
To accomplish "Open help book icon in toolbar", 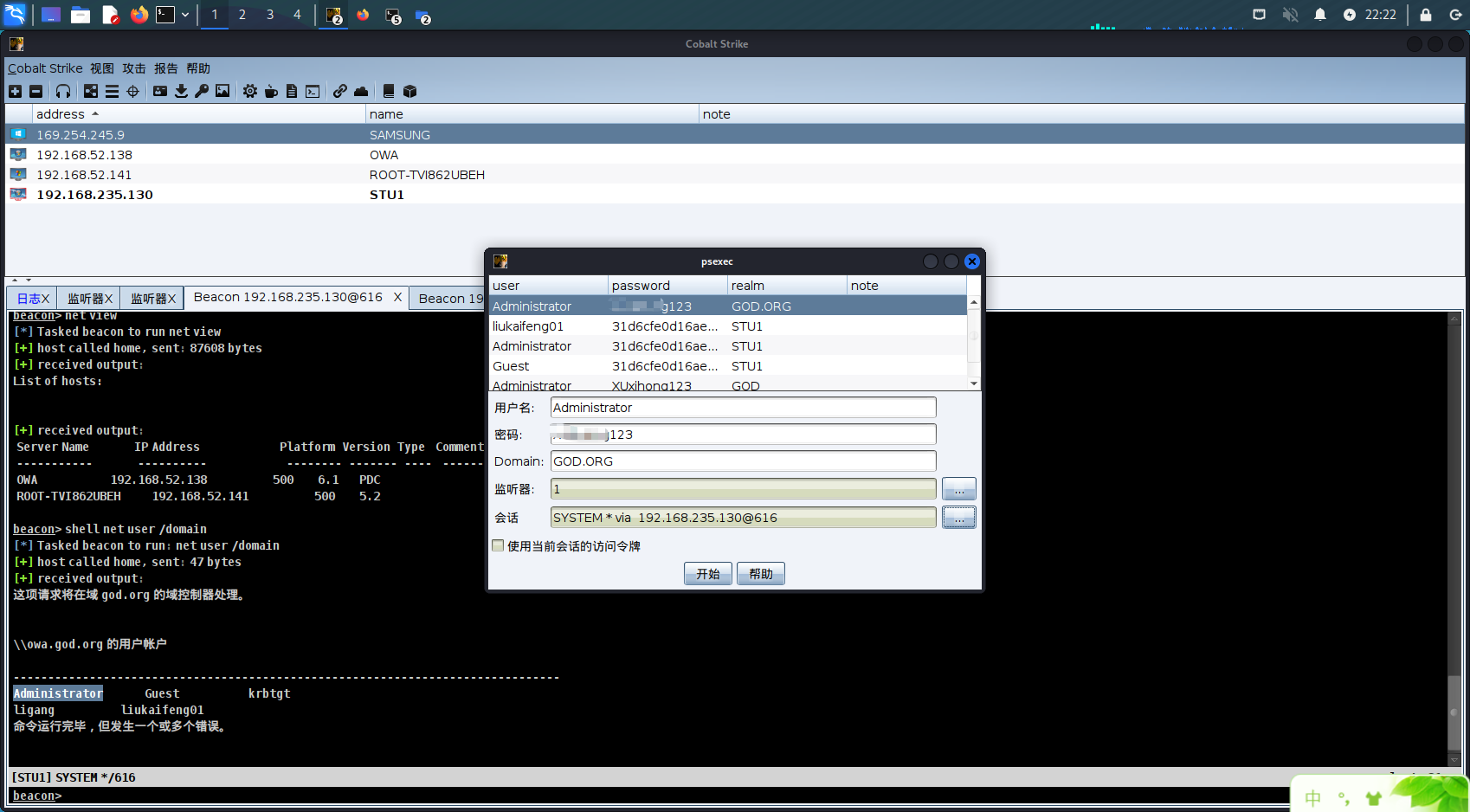I will tap(389, 91).
